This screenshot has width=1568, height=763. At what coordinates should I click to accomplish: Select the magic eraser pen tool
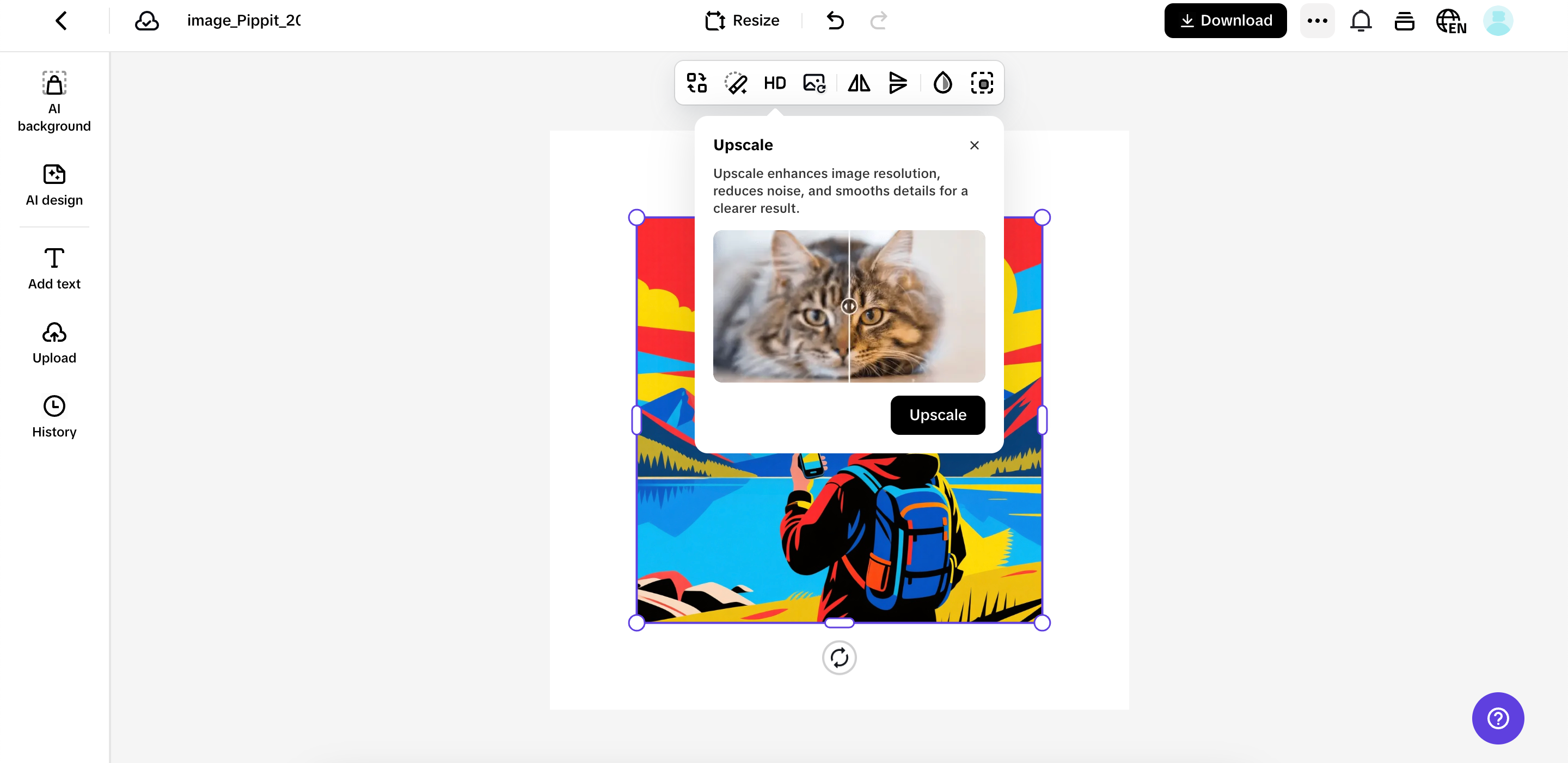[736, 83]
